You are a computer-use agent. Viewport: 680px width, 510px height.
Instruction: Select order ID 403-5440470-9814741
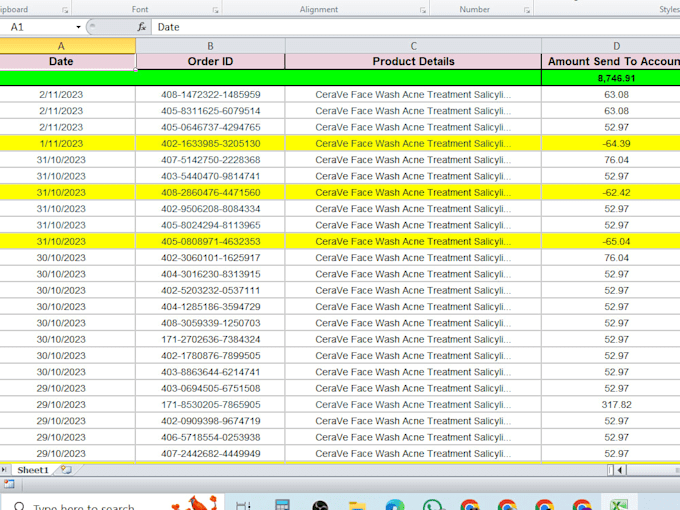click(x=210, y=176)
